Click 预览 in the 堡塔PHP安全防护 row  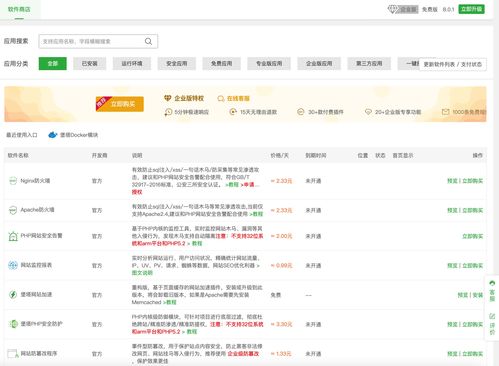click(x=452, y=324)
